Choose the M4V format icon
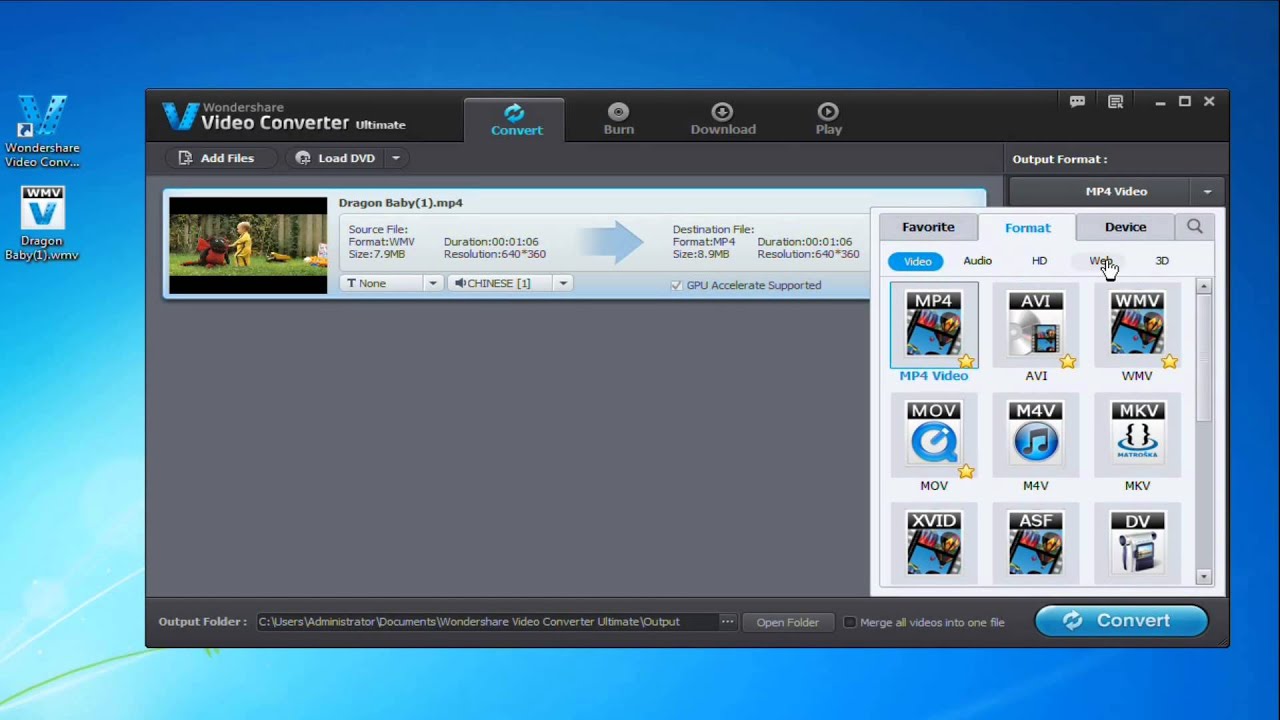 click(x=1036, y=435)
